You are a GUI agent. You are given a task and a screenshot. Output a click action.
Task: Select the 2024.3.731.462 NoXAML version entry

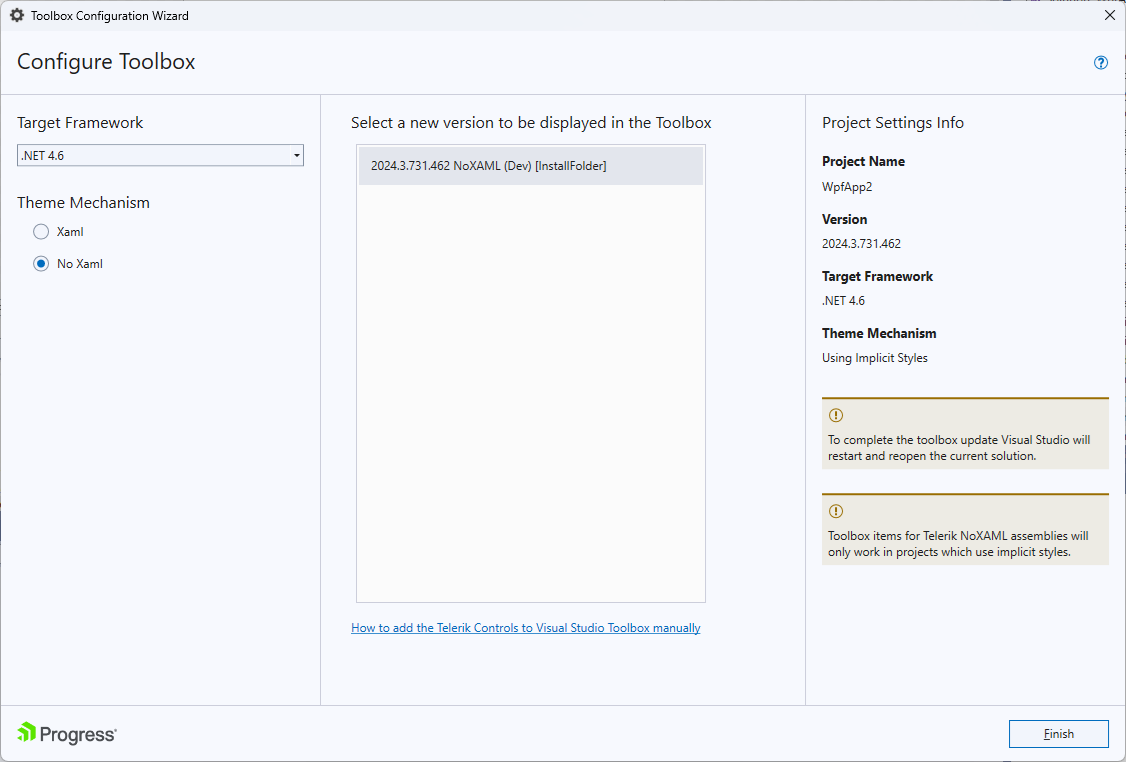(531, 165)
